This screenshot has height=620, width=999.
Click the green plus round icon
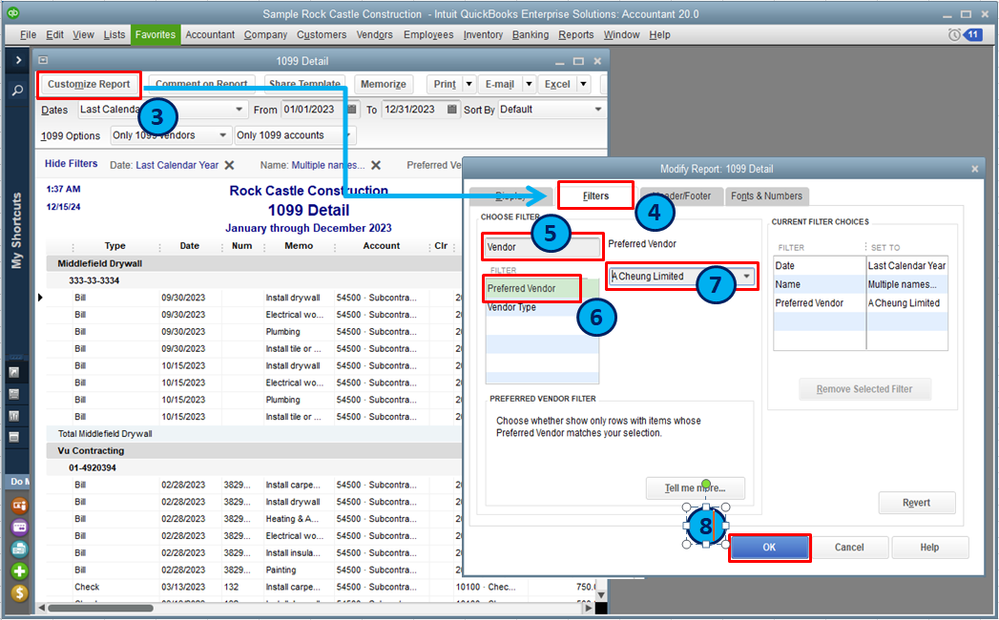(19, 571)
